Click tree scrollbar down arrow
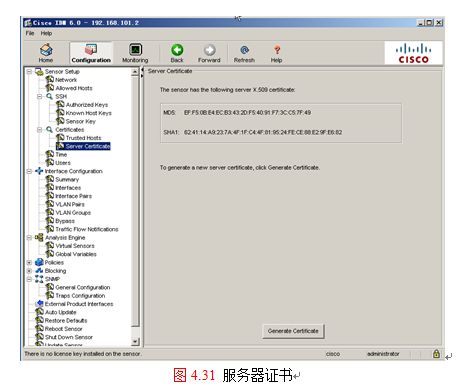Image resolution: width=469 pixels, height=387 pixels. point(135,341)
